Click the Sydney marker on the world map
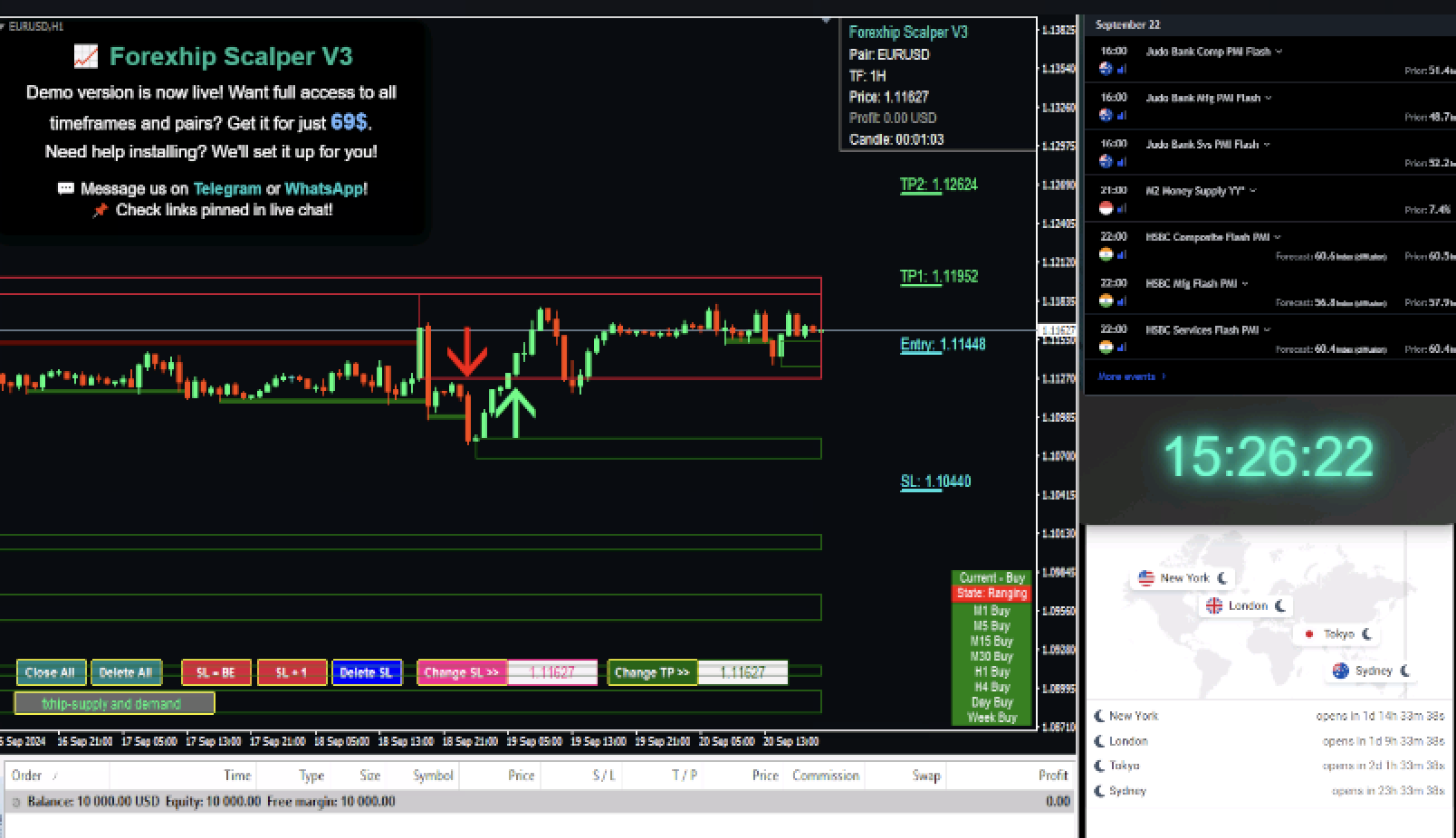The width and height of the screenshot is (1456, 838). [x=1373, y=671]
